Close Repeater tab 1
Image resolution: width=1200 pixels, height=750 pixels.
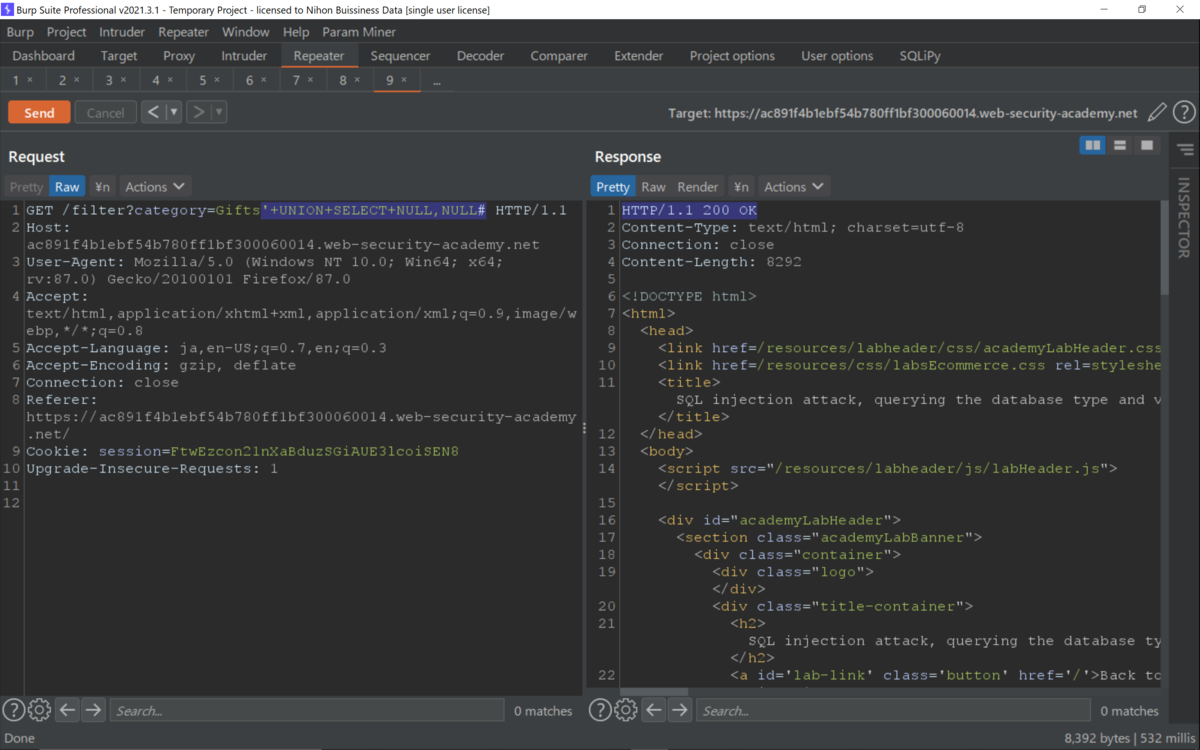coord(30,80)
